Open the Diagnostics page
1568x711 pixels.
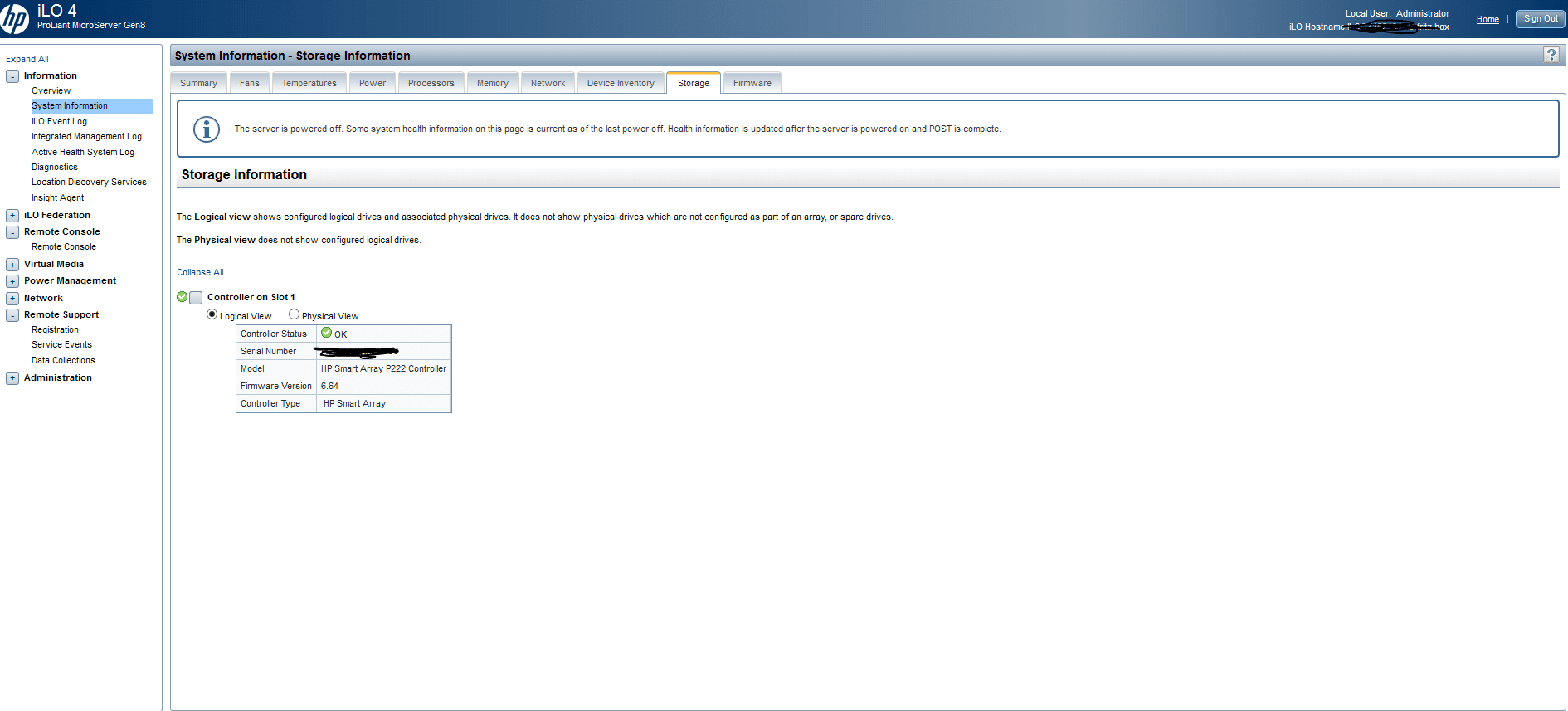click(x=55, y=167)
